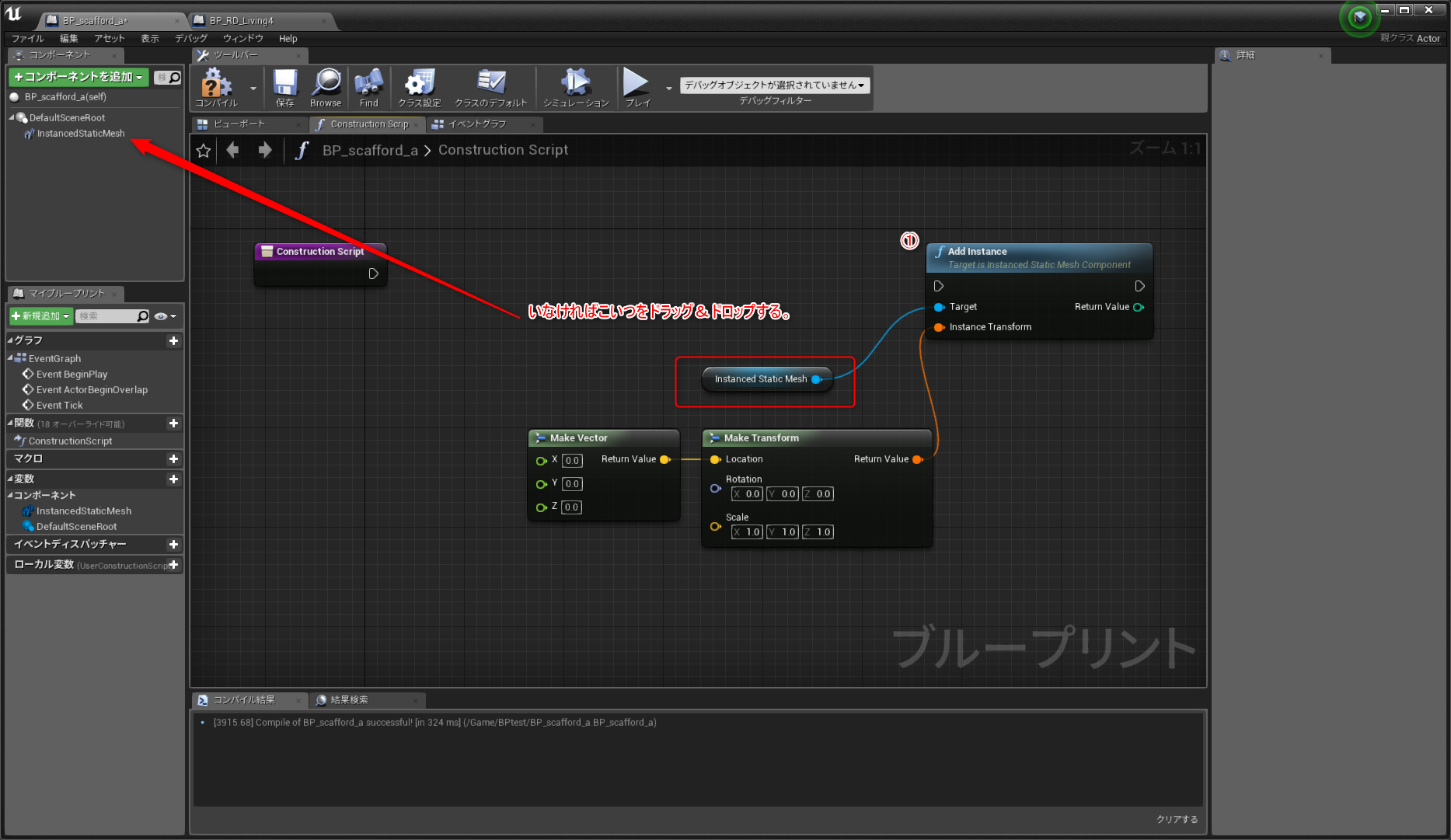Open compile options dropdown arrow
The image size is (1451, 840).
tap(253, 89)
